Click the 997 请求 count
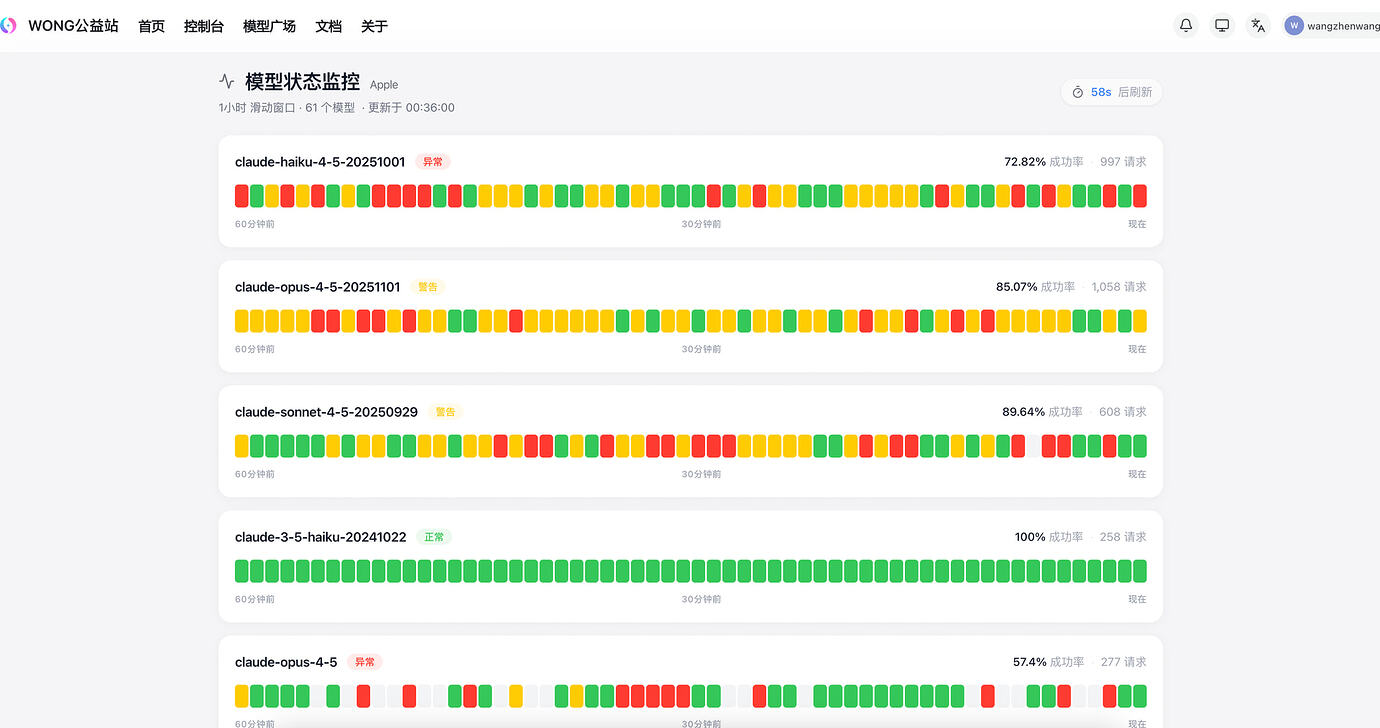This screenshot has height=728, width=1380. pyautogui.click(x=1123, y=162)
